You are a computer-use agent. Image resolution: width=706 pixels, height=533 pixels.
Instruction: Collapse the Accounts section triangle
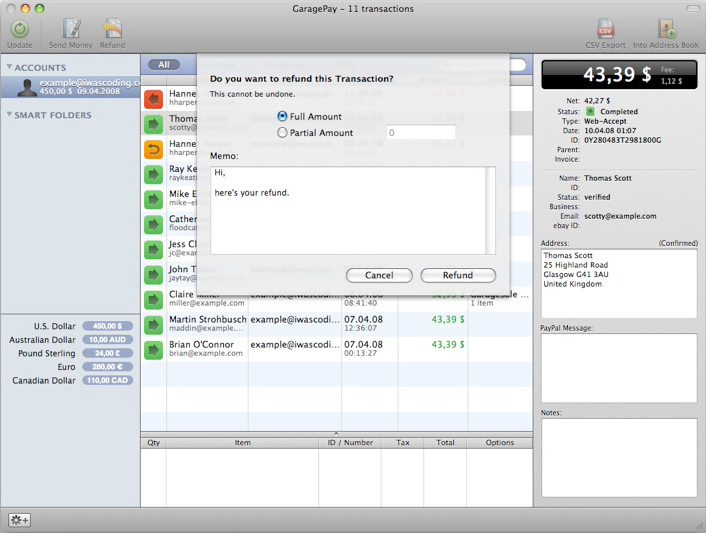coord(9,68)
